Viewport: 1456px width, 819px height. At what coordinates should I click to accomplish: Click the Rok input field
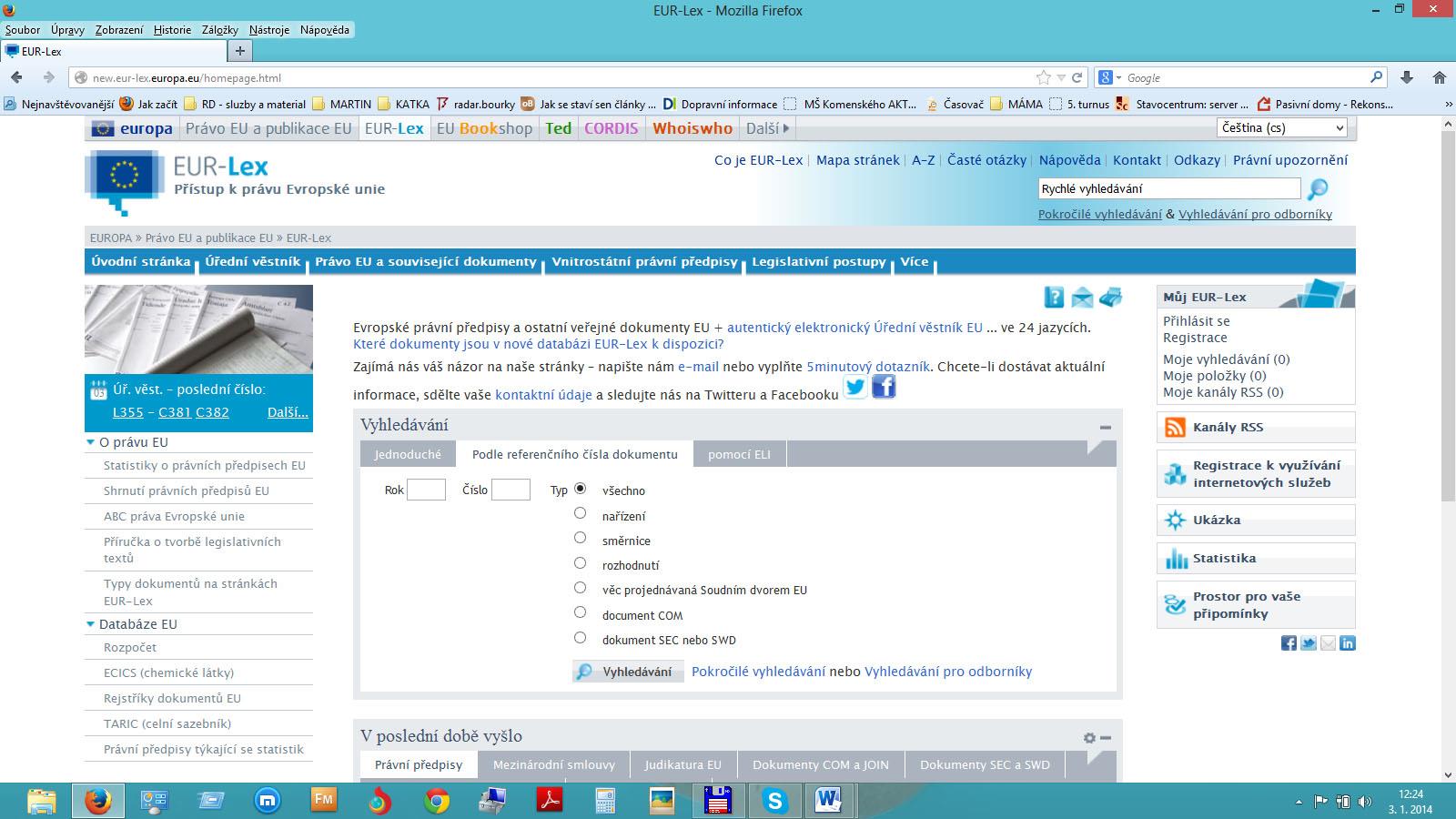click(426, 490)
